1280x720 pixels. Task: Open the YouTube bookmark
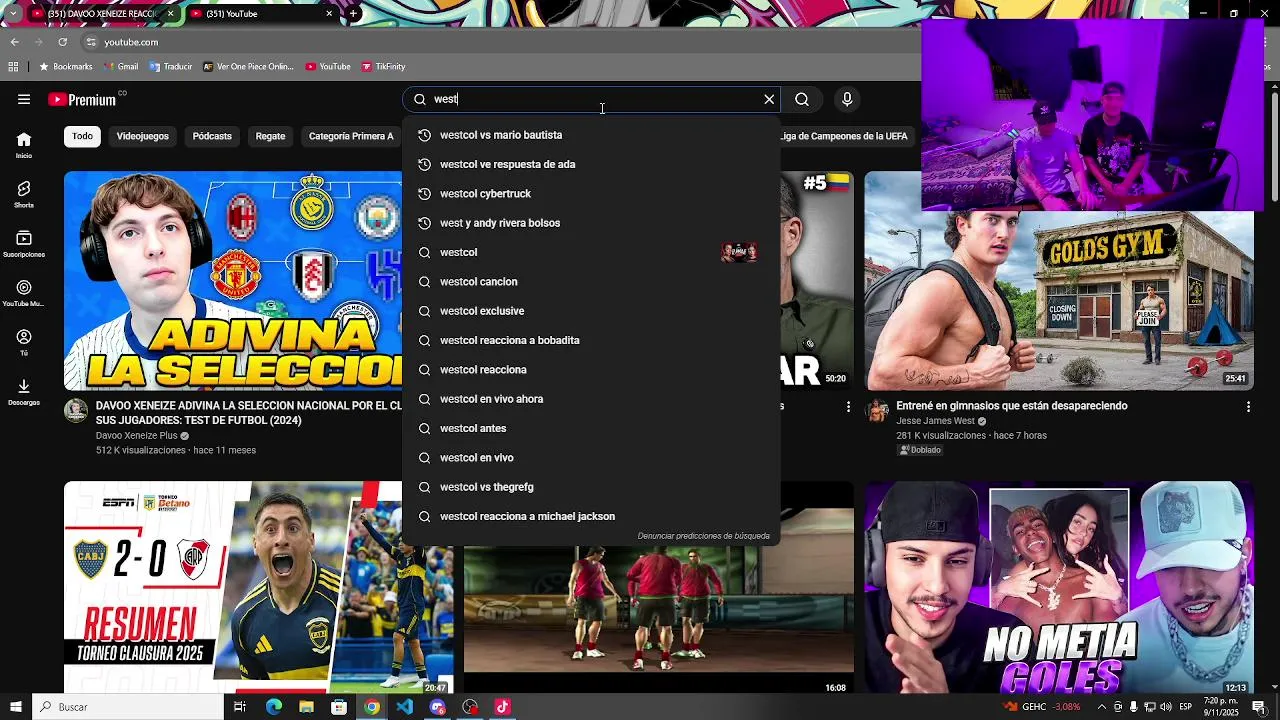pyautogui.click(x=328, y=67)
